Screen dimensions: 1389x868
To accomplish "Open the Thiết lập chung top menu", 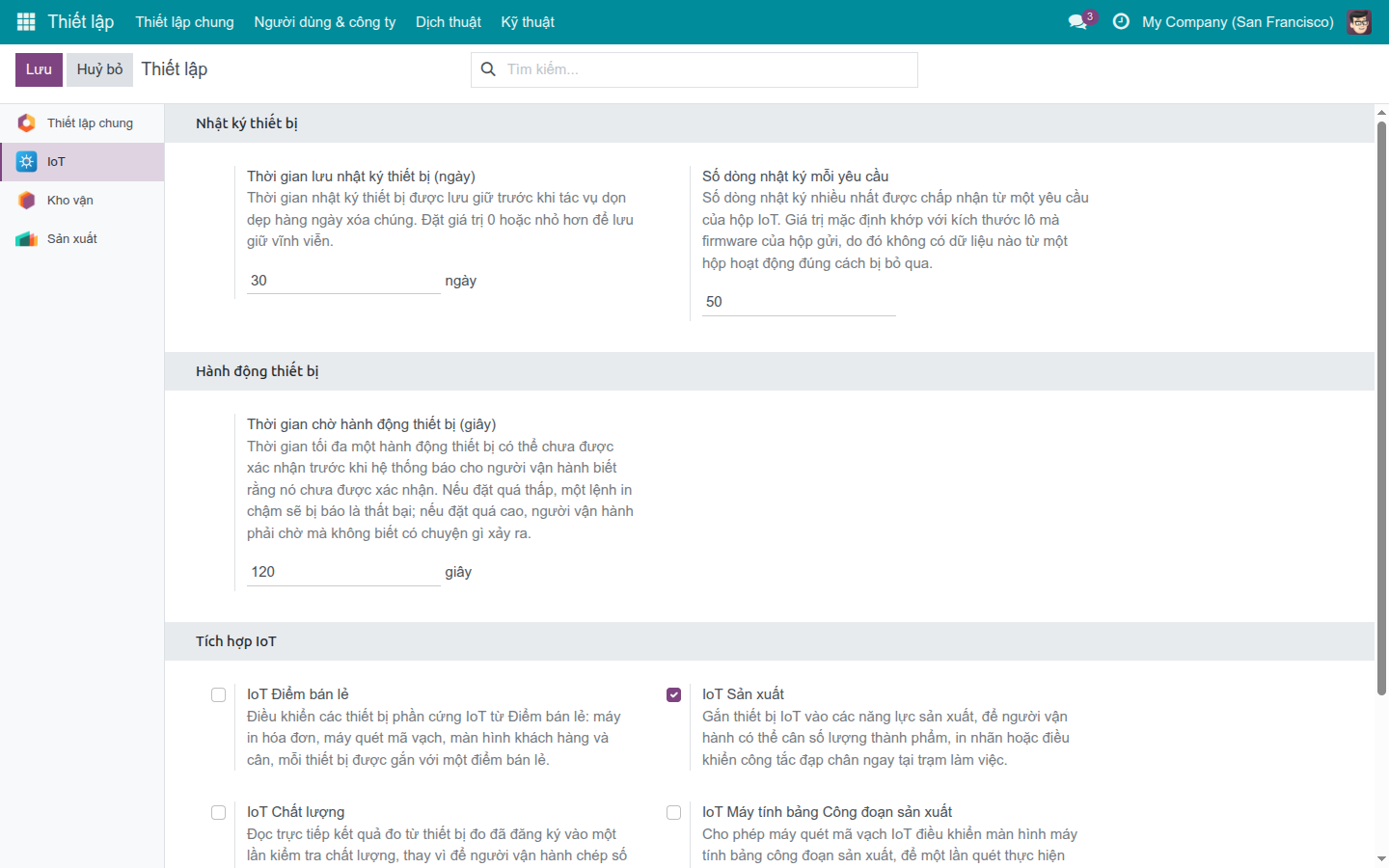I will point(184,21).
